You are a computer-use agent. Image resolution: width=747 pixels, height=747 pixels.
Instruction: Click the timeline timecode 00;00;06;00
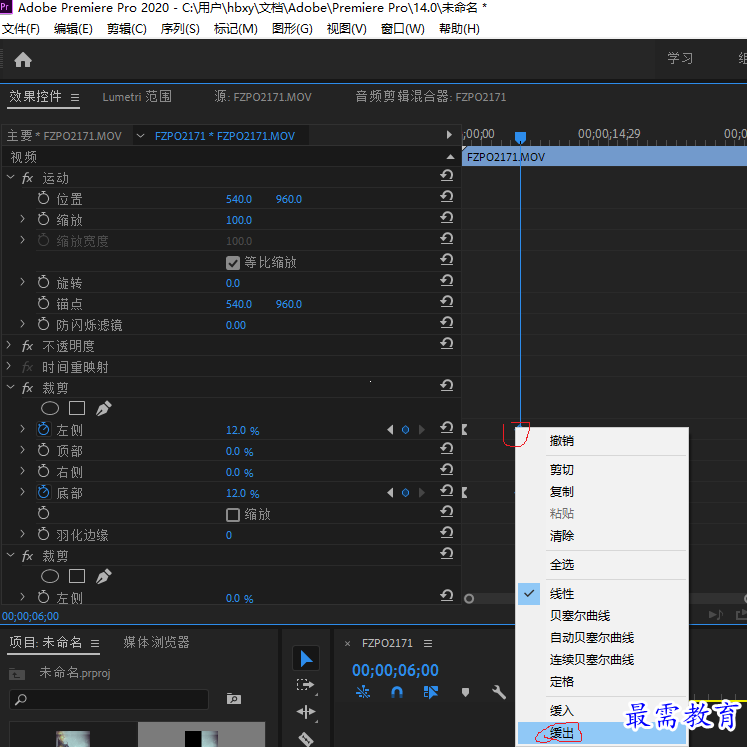(x=395, y=670)
